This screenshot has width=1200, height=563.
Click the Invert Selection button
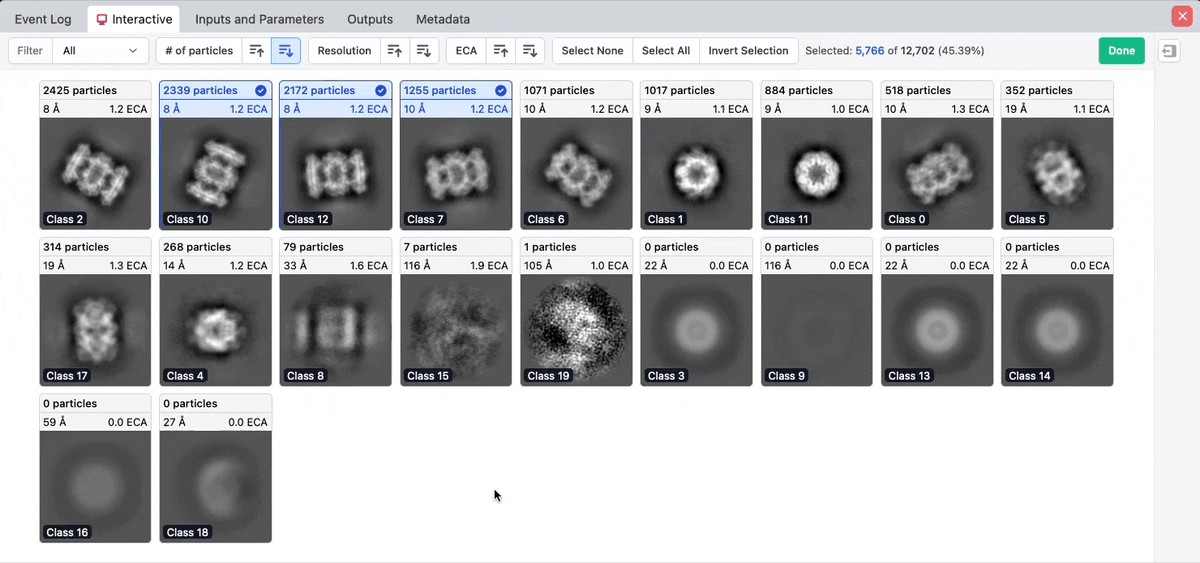pos(749,51)
